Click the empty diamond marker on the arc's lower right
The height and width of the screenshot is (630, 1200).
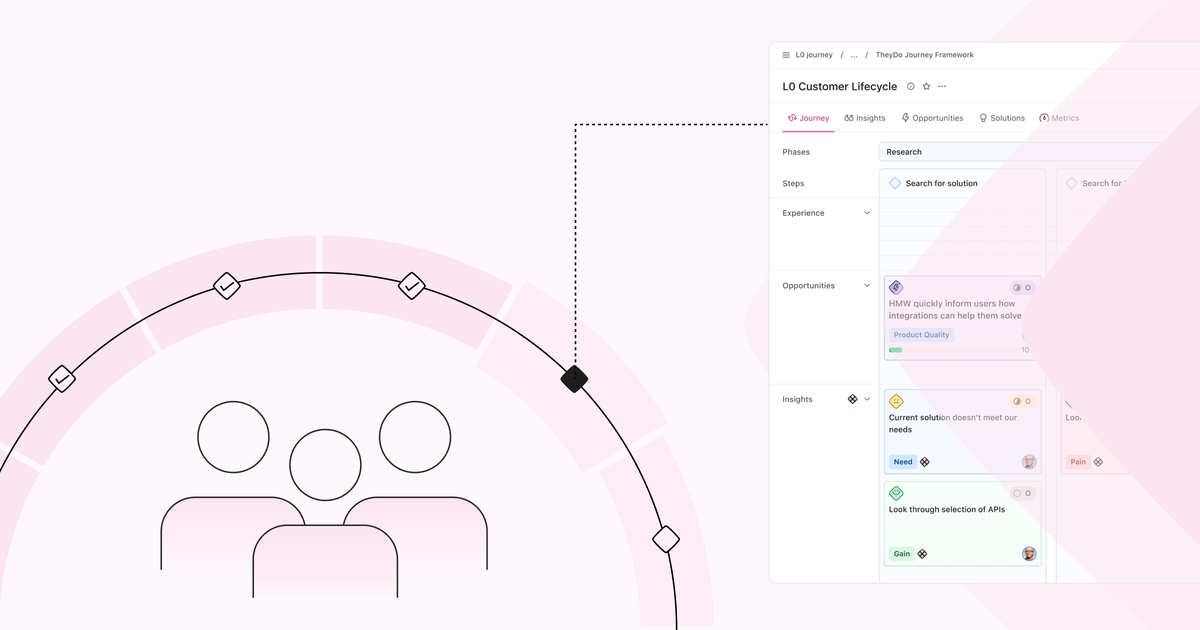[666, 540]
